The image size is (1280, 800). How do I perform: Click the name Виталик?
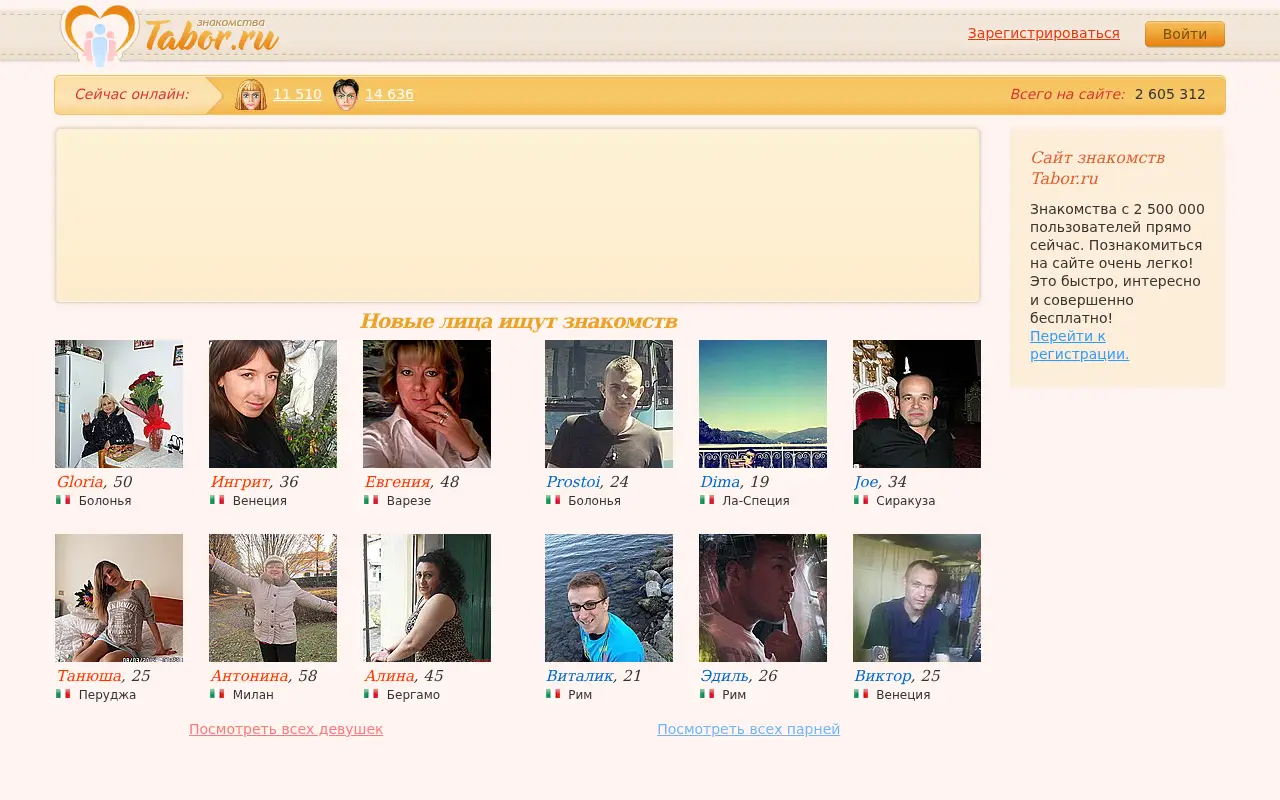point(579,676)
